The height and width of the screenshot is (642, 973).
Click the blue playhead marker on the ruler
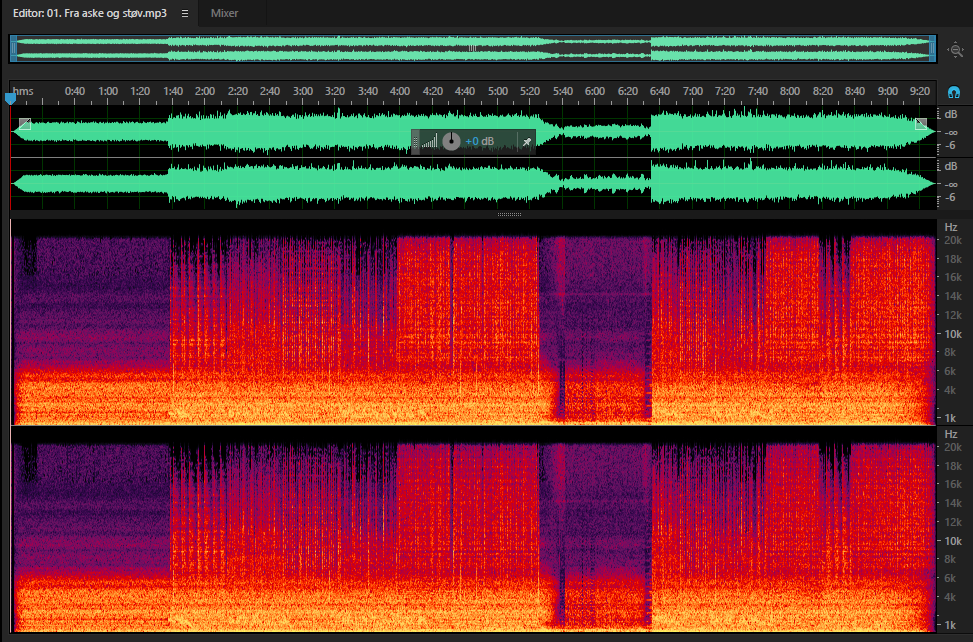pyautogui.click(x=10, y=98)
